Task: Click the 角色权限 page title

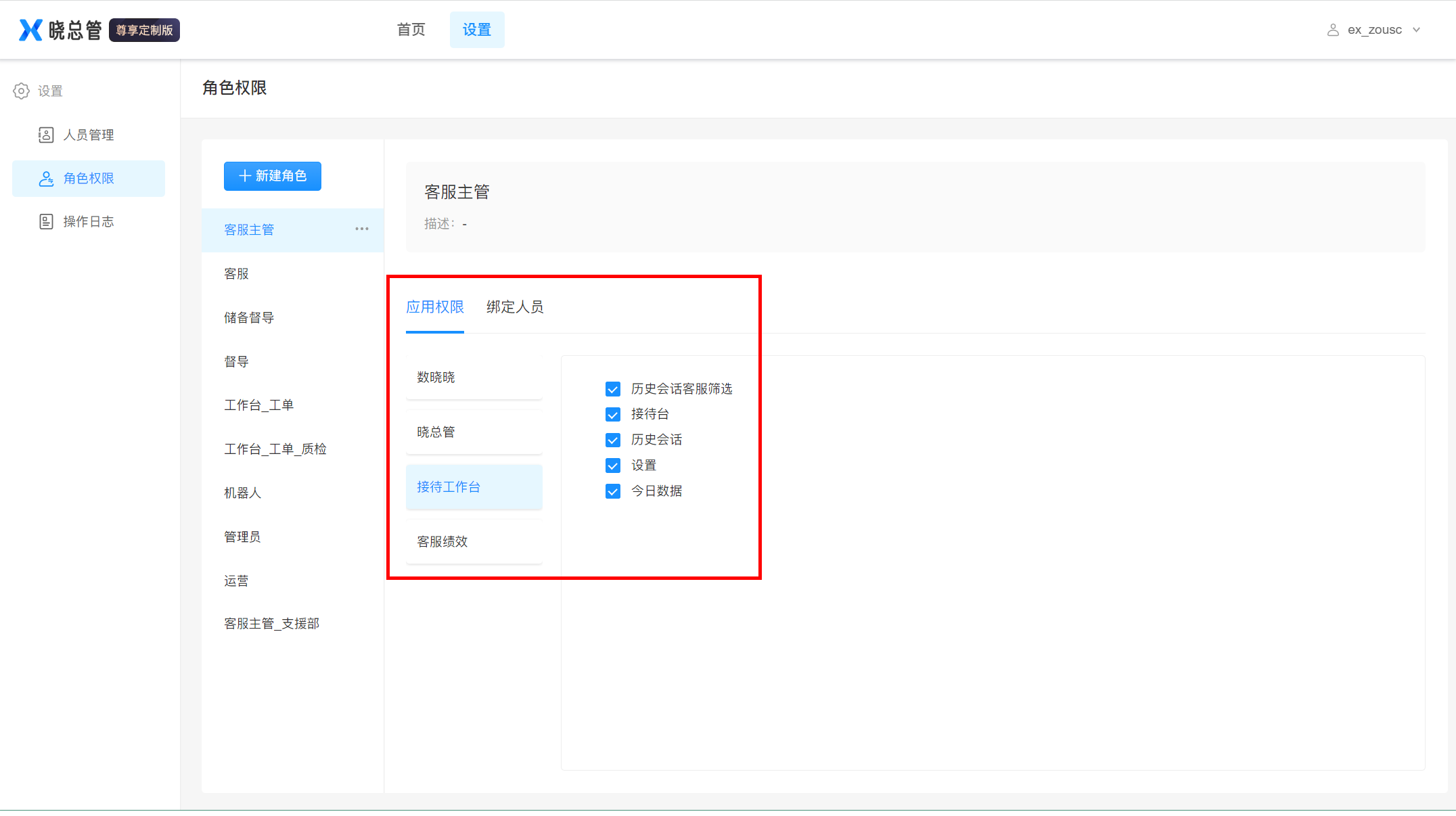Action: (235, 88)
